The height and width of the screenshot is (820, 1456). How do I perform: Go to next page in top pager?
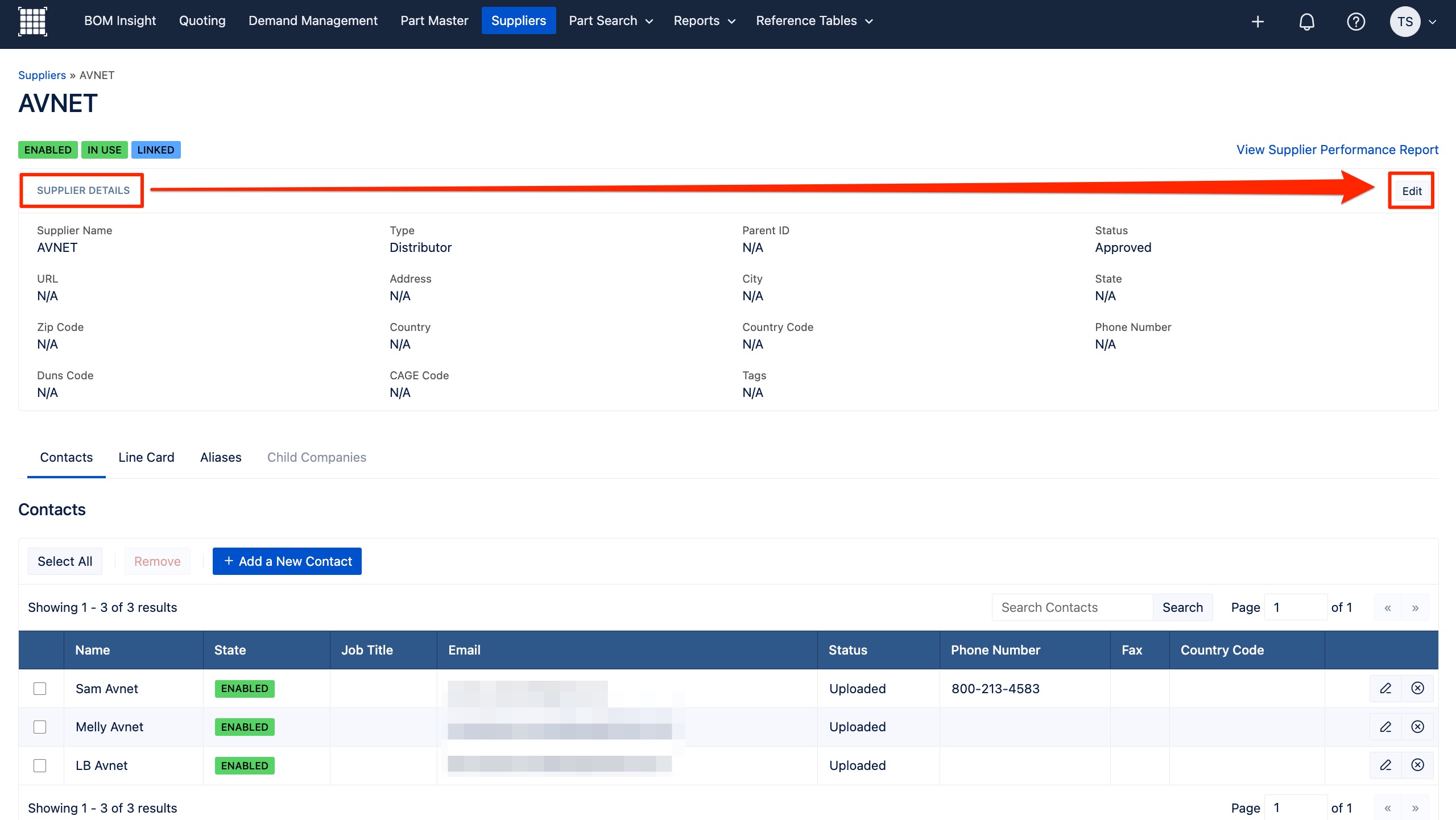1415,607
